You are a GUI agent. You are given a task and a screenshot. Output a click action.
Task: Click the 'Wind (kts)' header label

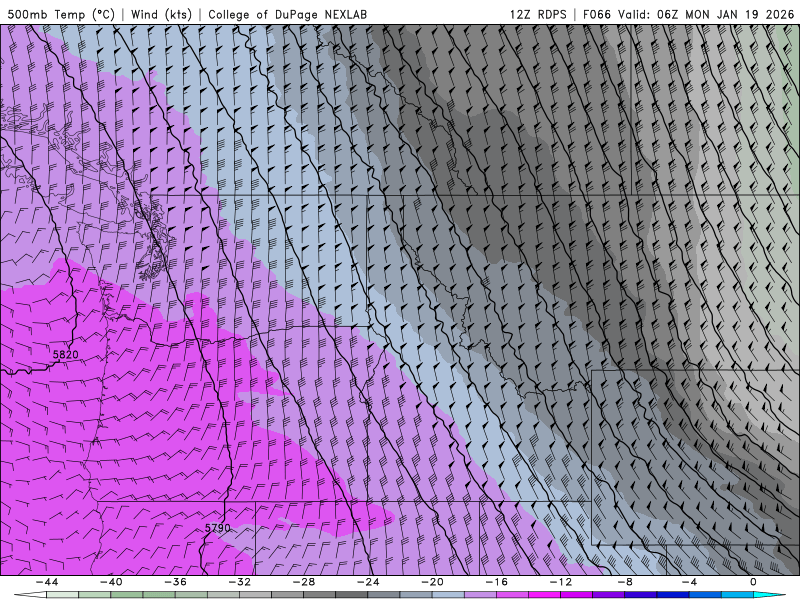[x=161, y=14]
